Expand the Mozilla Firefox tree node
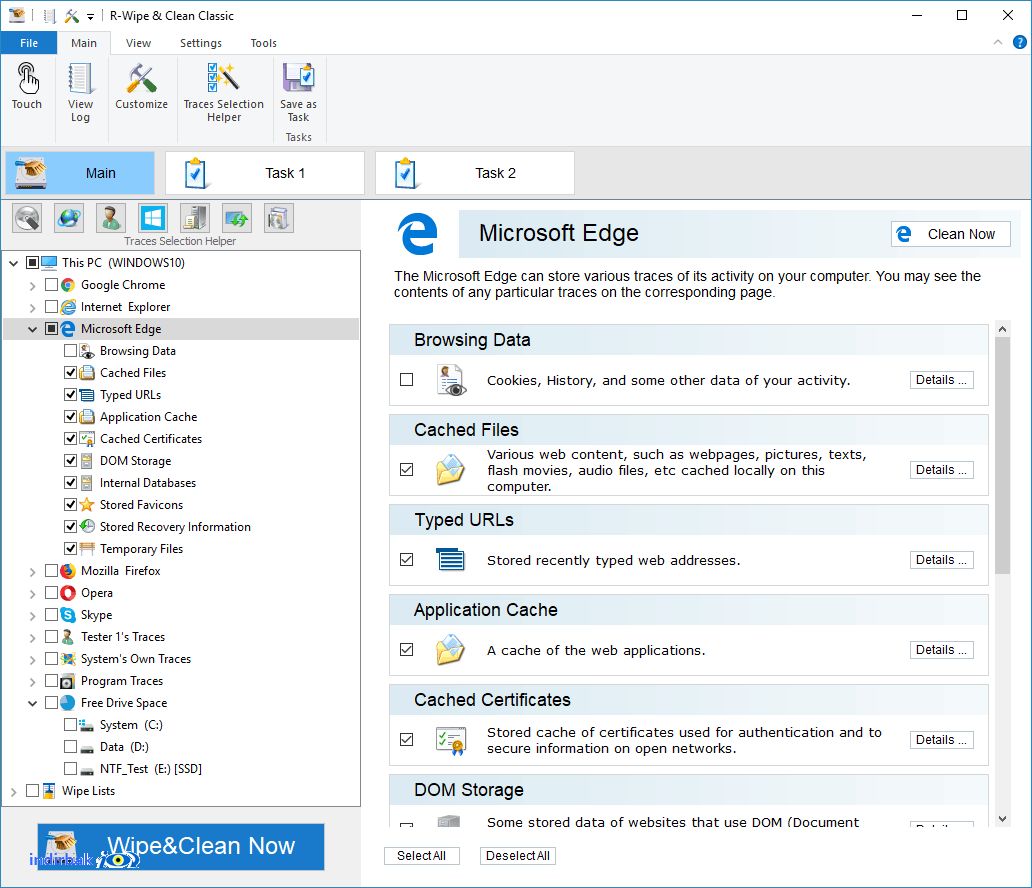Viewport: 1032px width, 888px height. pos(32,571)
